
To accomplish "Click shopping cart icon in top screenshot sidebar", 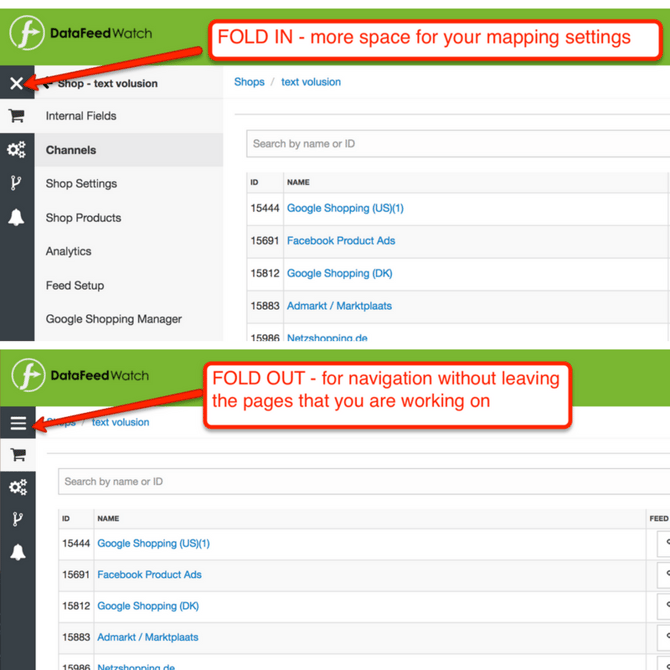I will click(x=17, y=116).
